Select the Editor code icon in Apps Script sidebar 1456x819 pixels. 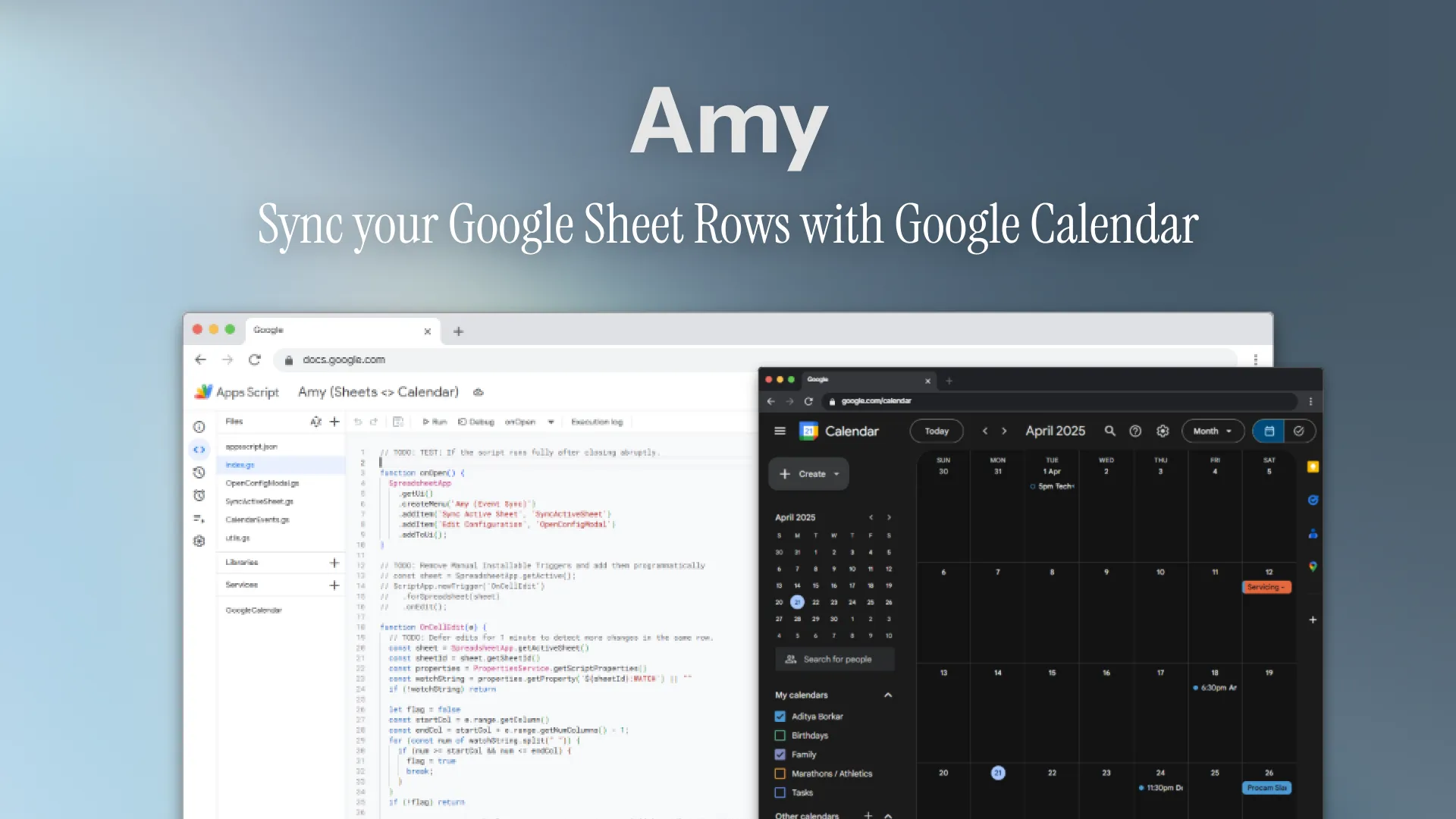[x=199, y=450]
